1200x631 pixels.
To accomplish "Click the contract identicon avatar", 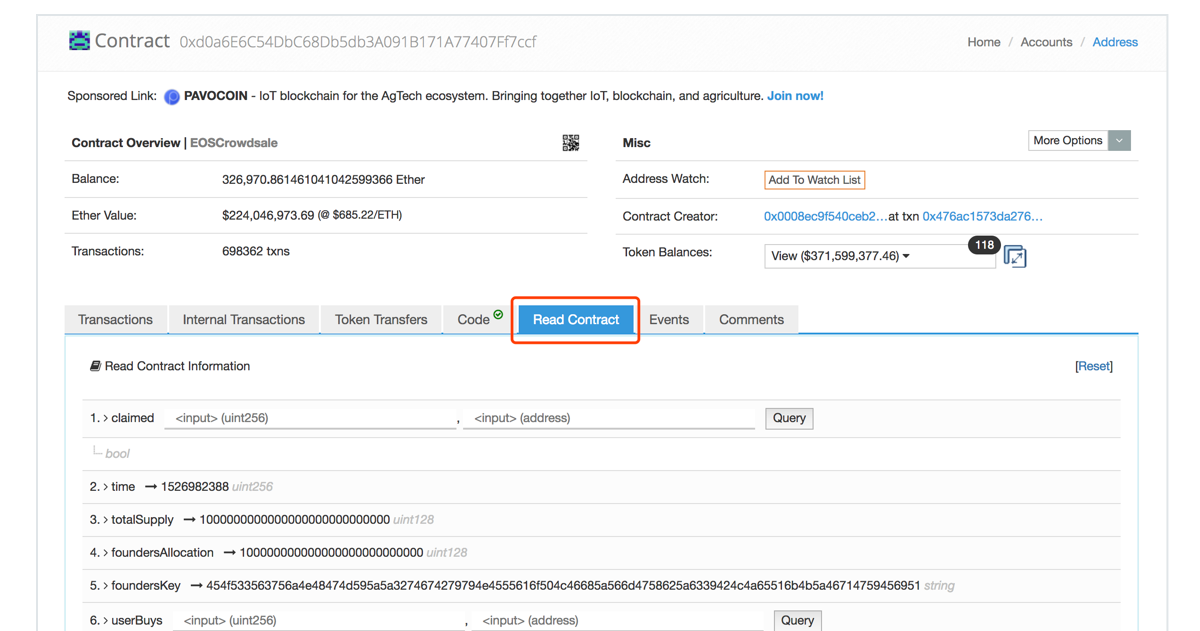I will (79, 40).
